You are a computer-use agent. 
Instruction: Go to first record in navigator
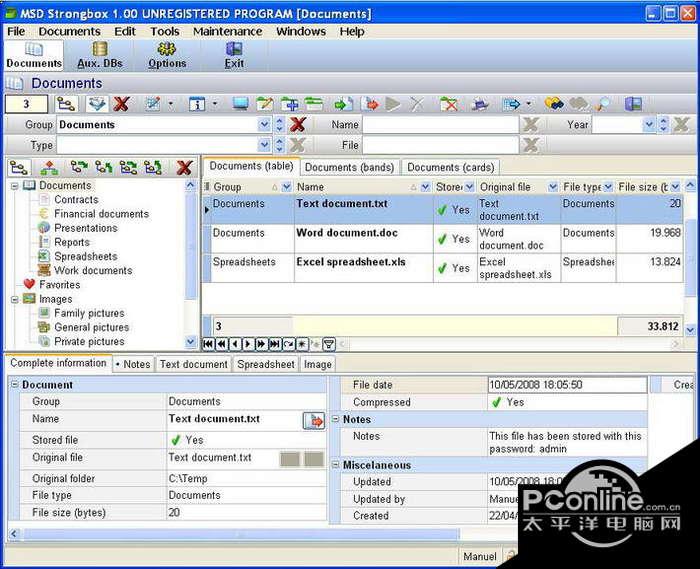[208, 344]
